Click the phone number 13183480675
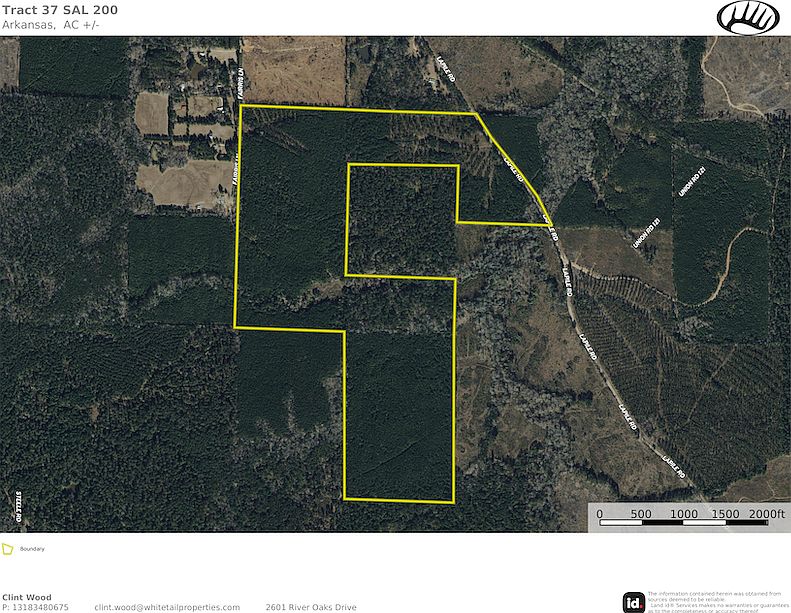 (x=39, y=607)
